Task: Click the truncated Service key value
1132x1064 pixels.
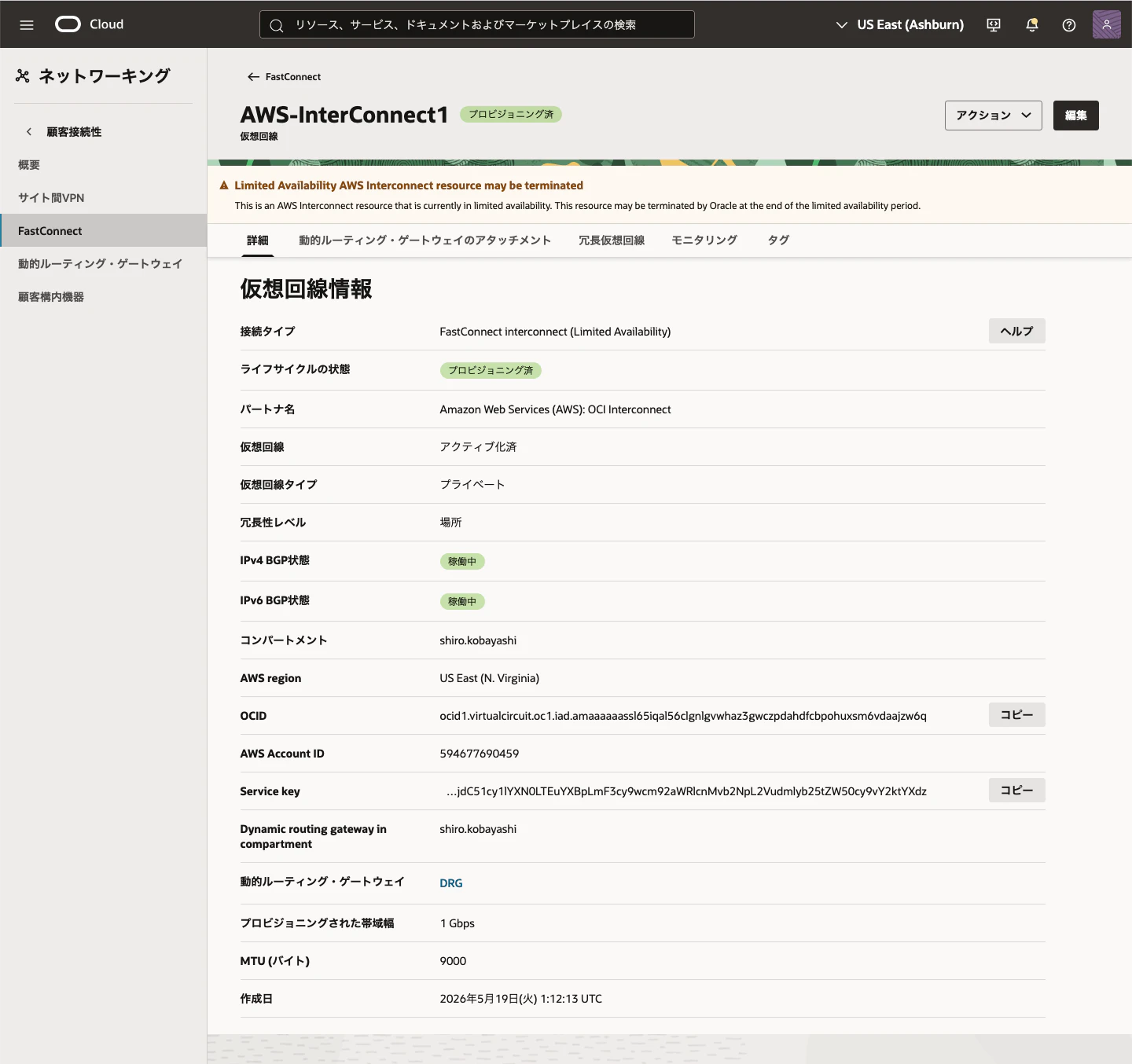Action: (686, 791)
